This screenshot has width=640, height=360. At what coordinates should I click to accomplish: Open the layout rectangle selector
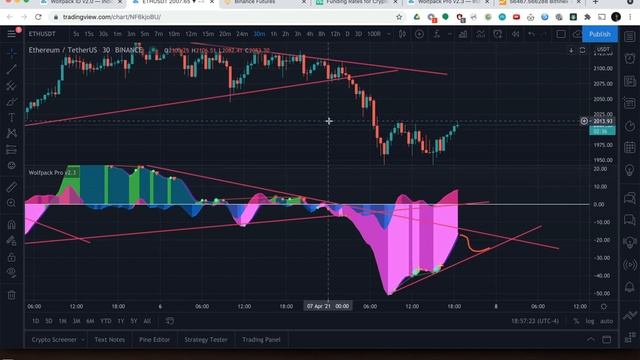(561, 34)
